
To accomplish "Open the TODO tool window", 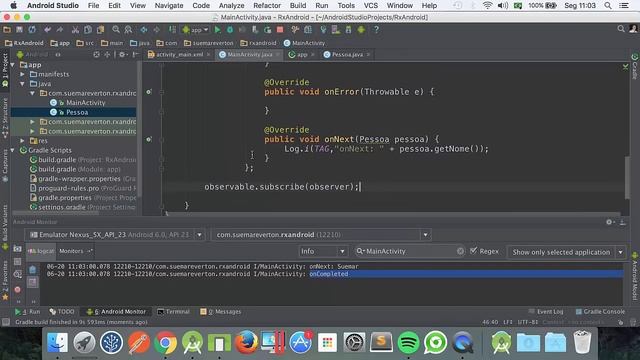I will coord(62,311).
